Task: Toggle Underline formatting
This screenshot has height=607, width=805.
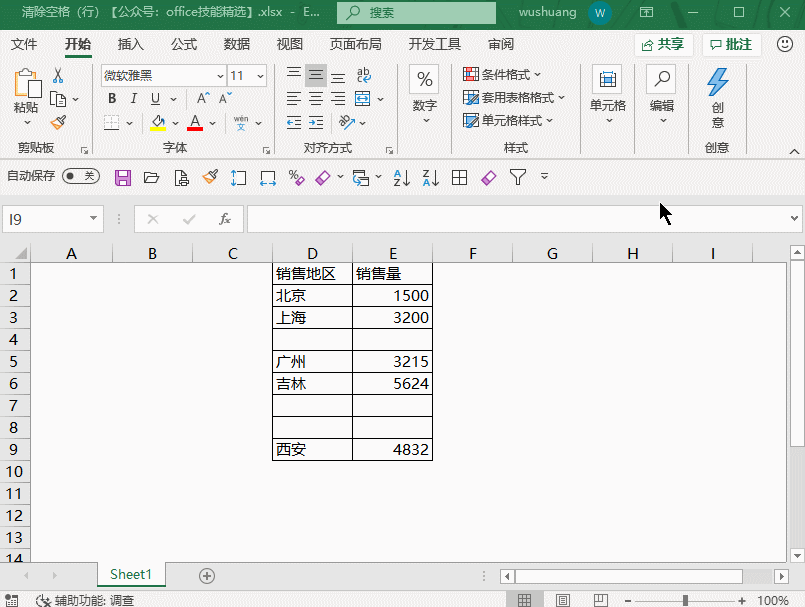Action: [x=156, y=99]
